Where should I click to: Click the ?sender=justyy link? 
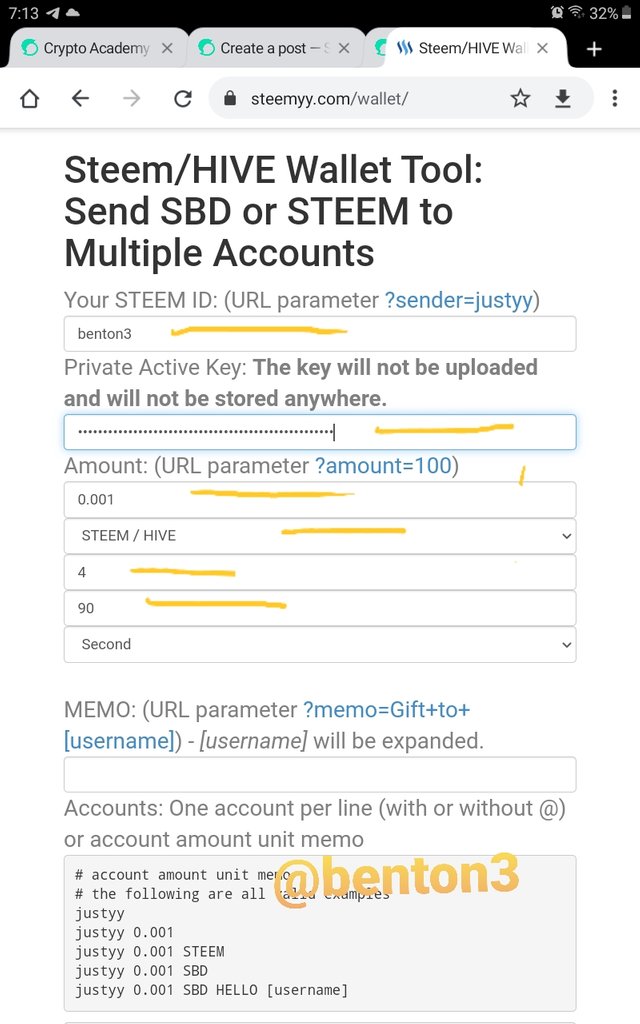coord(459,300)
